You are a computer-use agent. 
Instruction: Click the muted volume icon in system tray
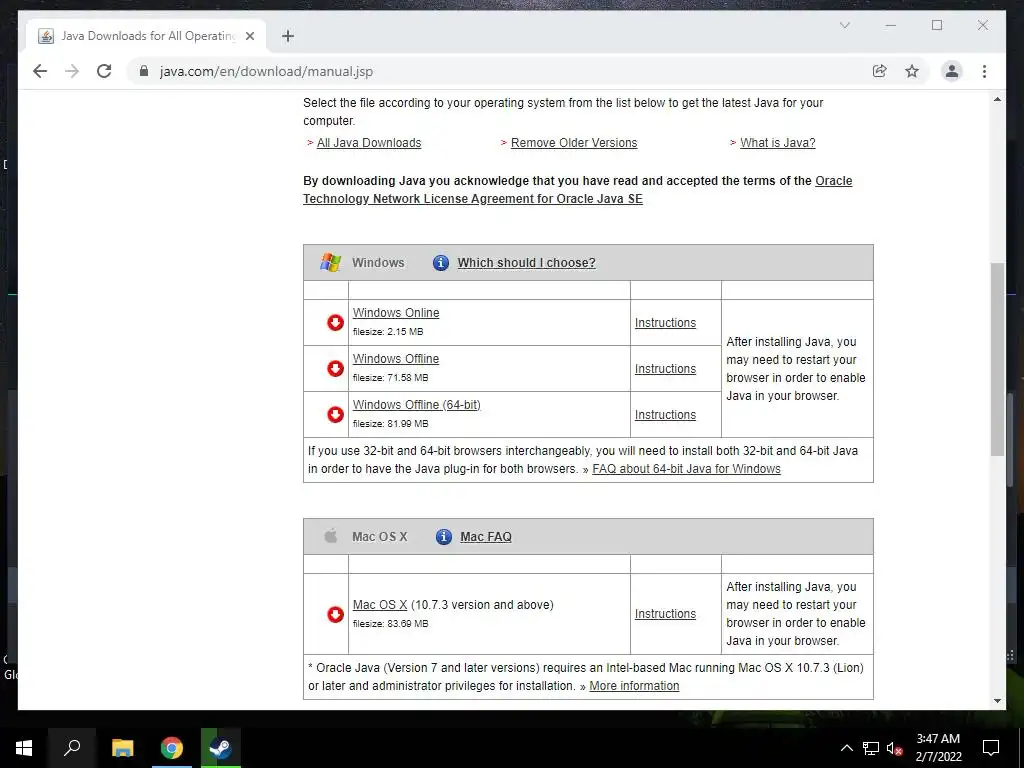pyautogui.click(x=895, y=748)
